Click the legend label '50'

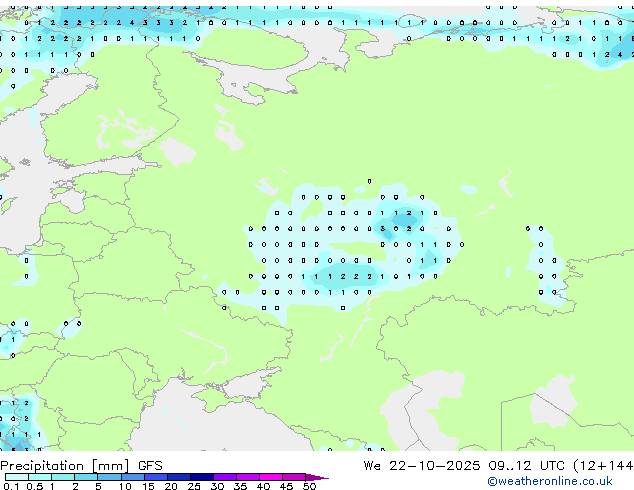[x=309, y=486]
